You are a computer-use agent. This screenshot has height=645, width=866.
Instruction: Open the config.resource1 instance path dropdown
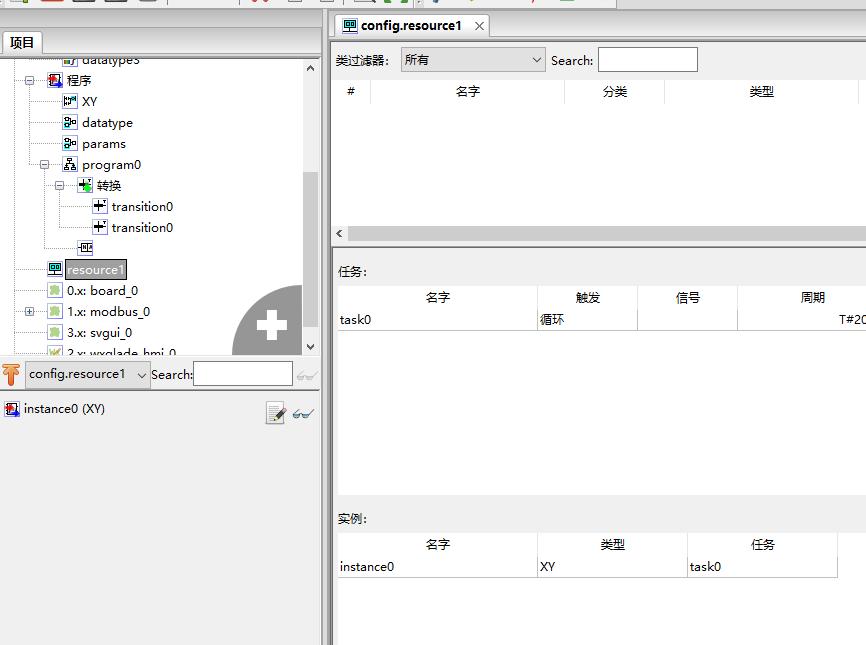(88, 374)
